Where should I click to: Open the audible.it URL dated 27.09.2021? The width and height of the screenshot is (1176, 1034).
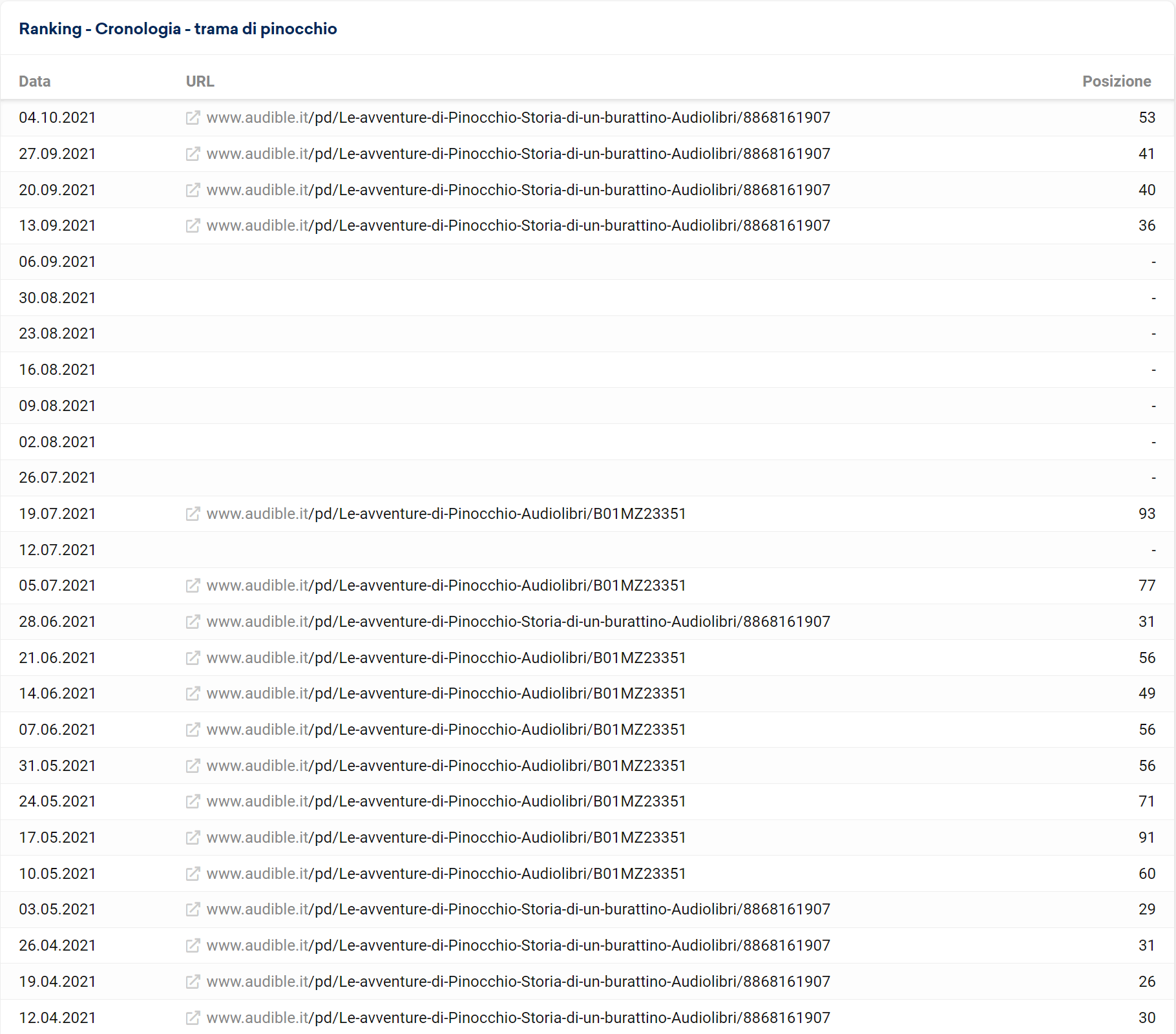(x=518, y=154)
